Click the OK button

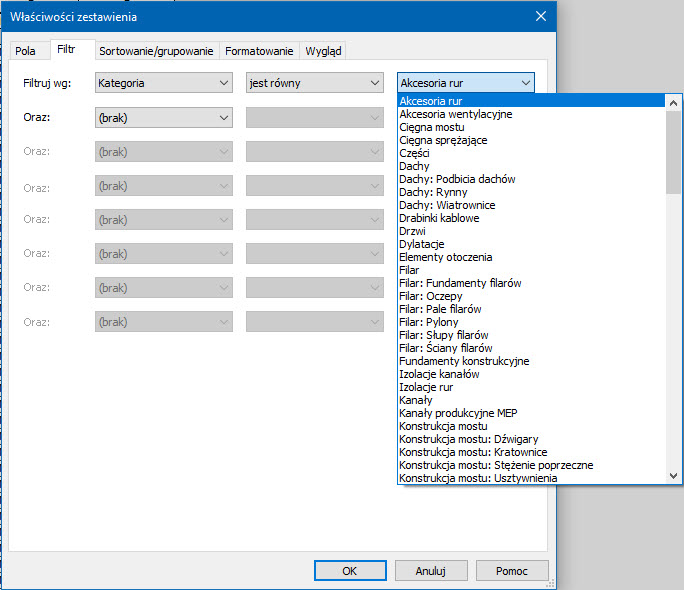click(349, 571)
